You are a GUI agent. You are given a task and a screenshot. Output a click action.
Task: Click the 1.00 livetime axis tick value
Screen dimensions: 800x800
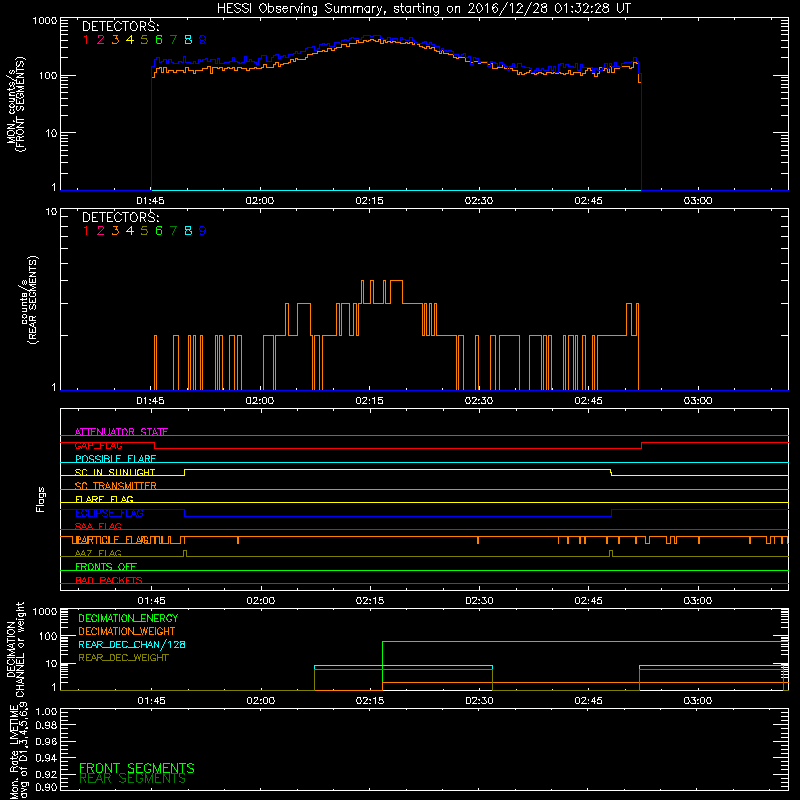(46, 712)
